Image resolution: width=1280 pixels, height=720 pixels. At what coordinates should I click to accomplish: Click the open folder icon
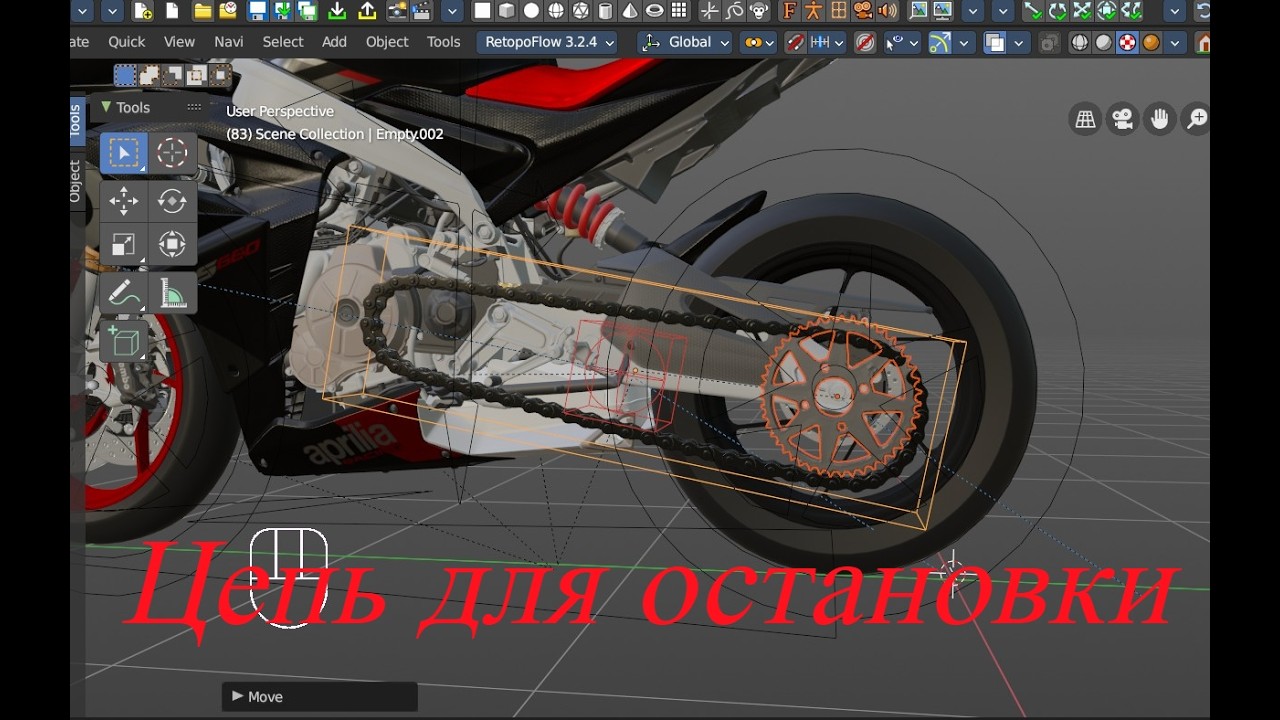(202, 11)
